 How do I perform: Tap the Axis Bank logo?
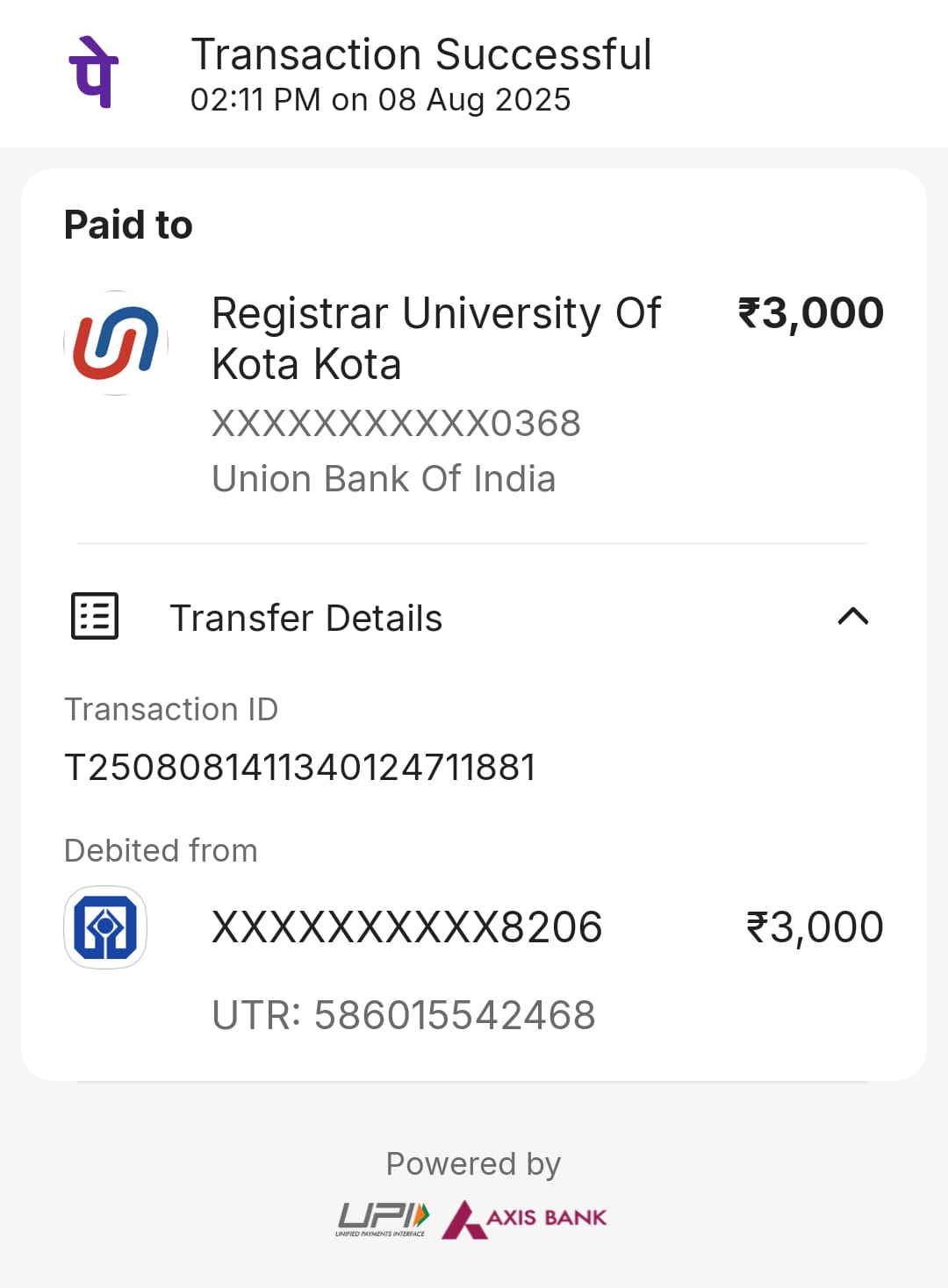(x=525, y=1218)
